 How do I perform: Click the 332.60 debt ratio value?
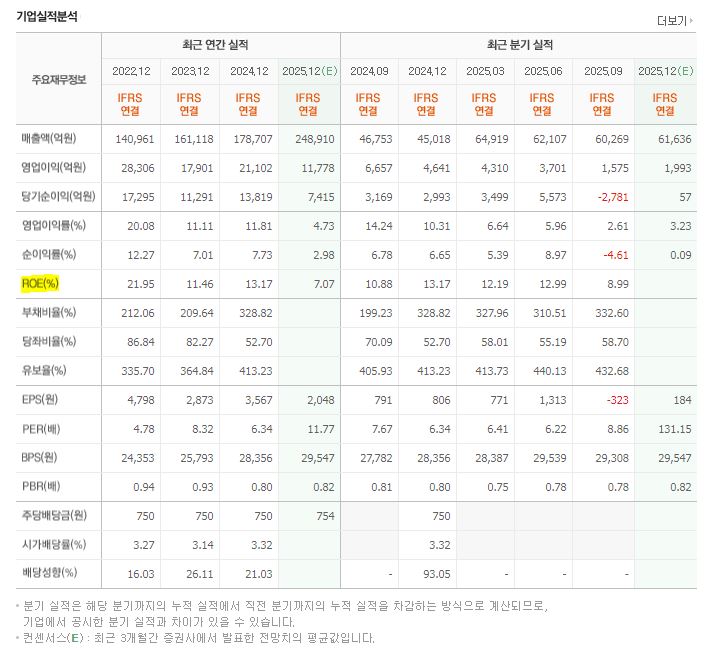612,313
